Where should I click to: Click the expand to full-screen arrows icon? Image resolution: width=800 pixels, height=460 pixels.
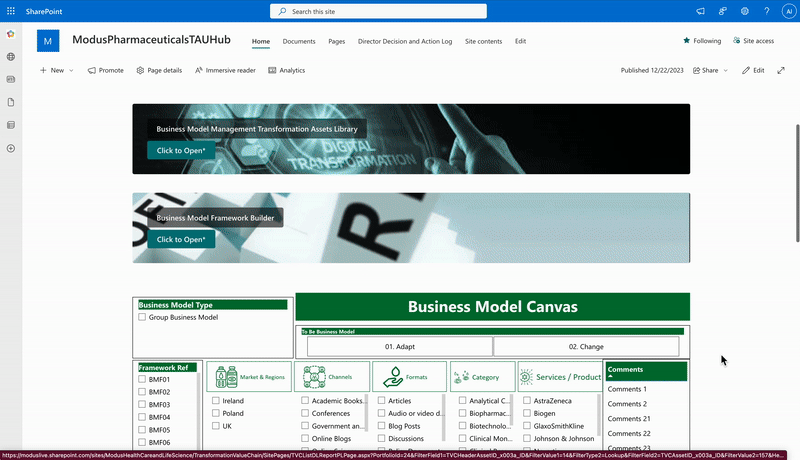tap(781, 70)
